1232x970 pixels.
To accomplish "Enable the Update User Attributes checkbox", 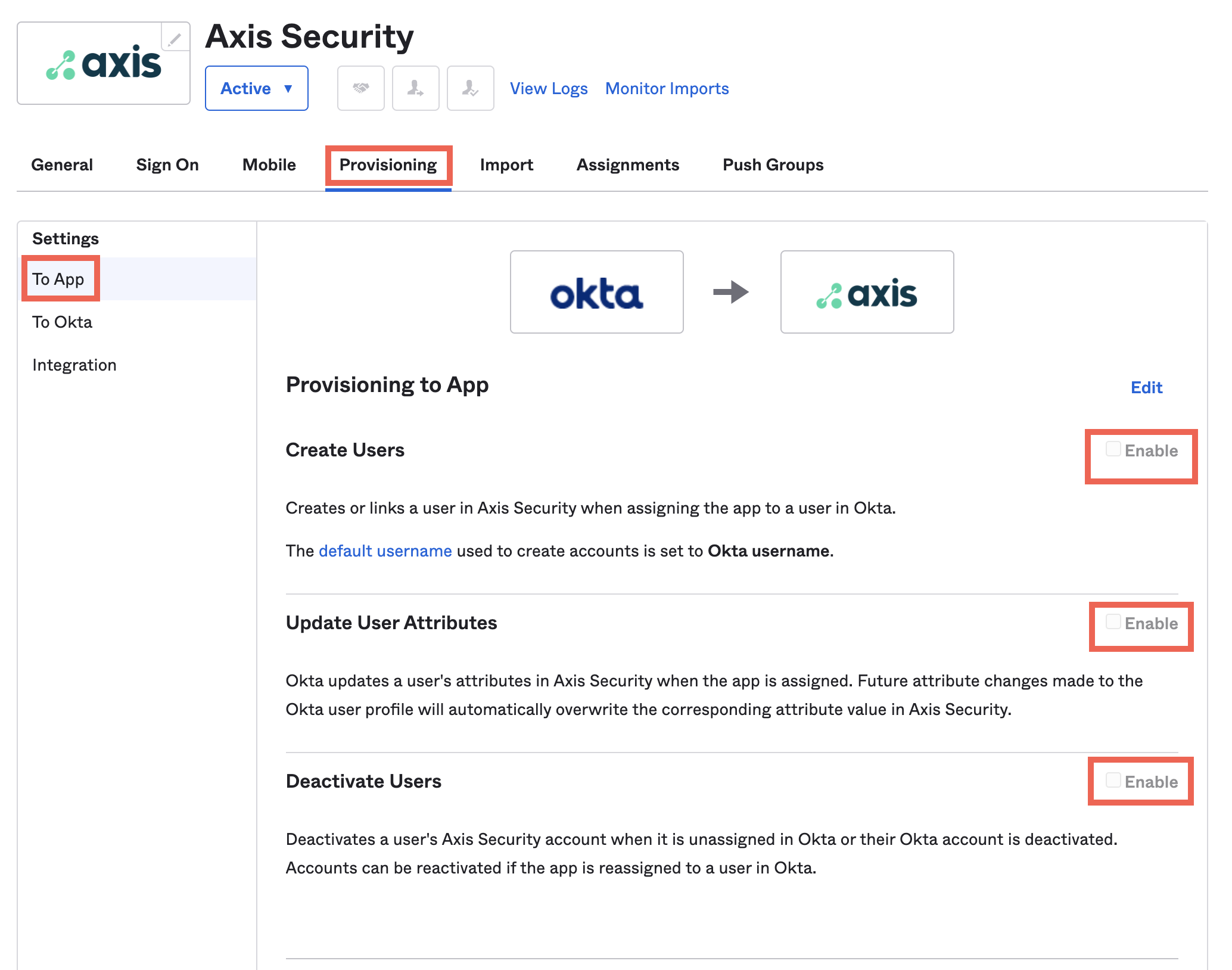I will click(1113, 622).
